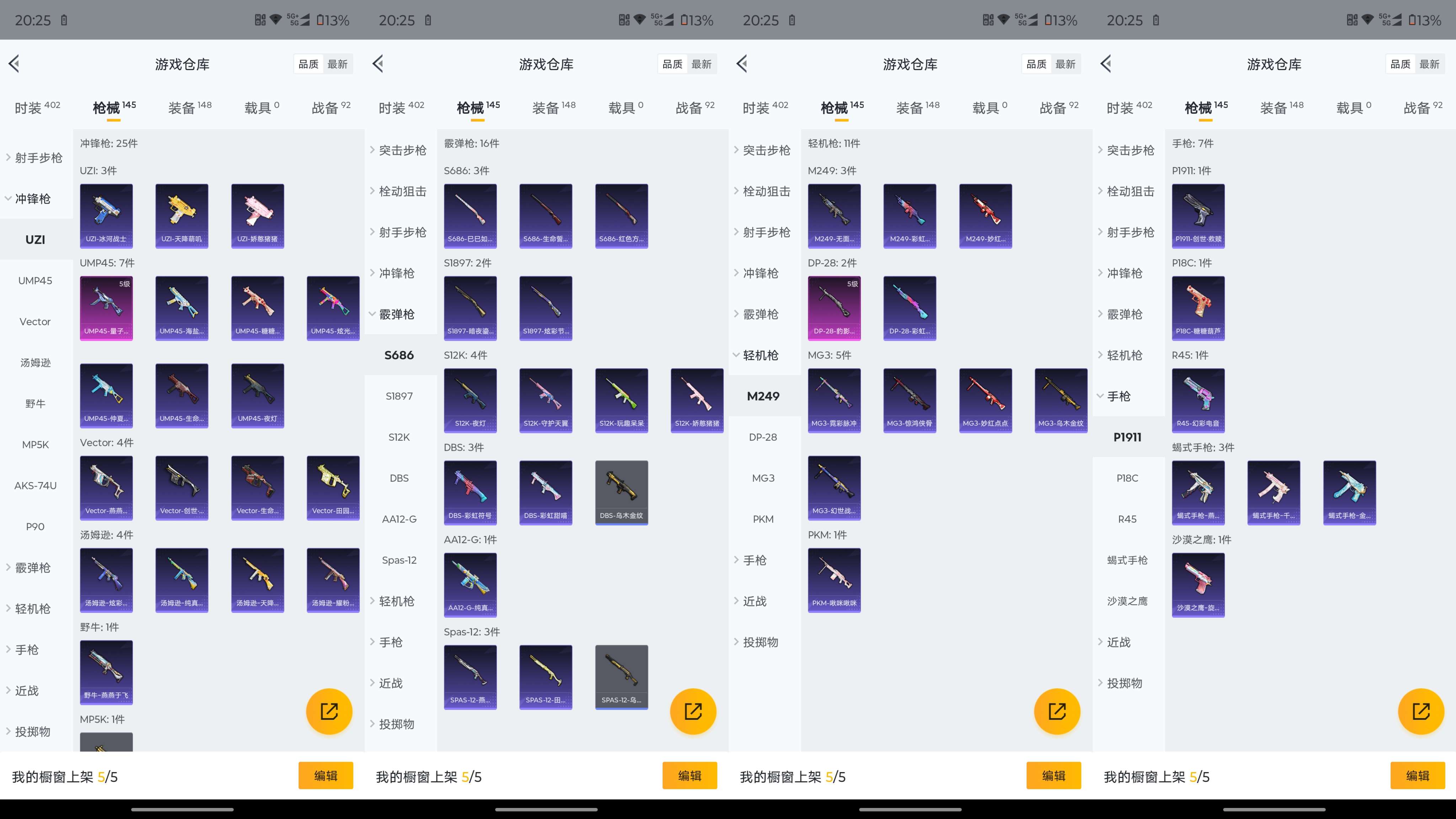
Task: Select the P1911-创世·救赎 pistol skin
Action: 1198,215
